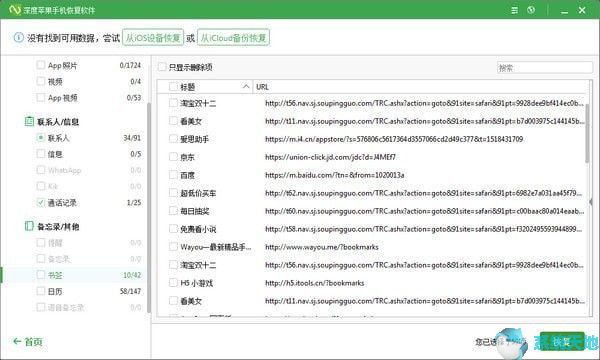Select the 书签 category in sidebar
600x360 pixels.
coord(55,275)
